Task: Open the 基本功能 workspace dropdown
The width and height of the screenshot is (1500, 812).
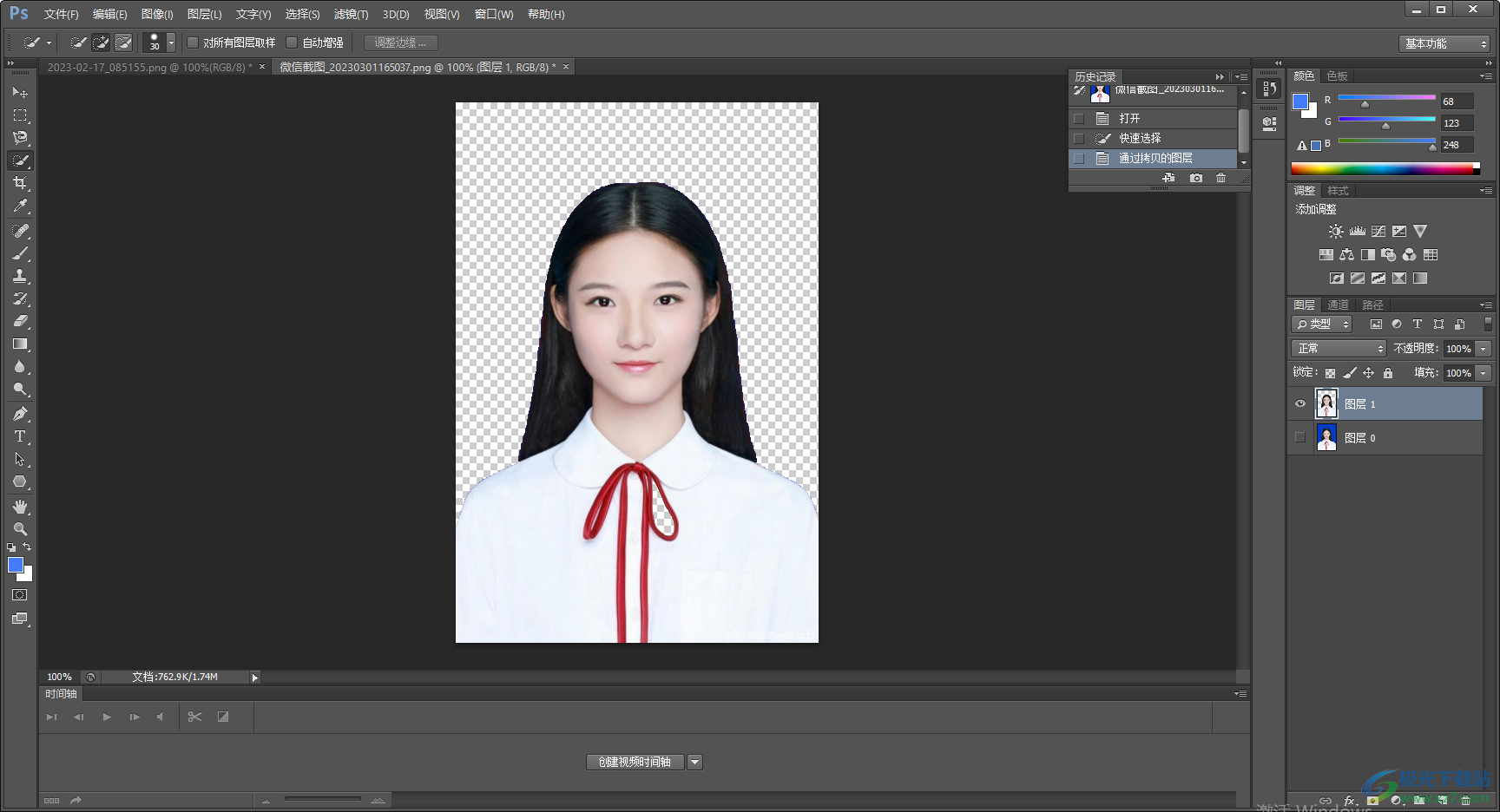Action: tap(1445, 43)
